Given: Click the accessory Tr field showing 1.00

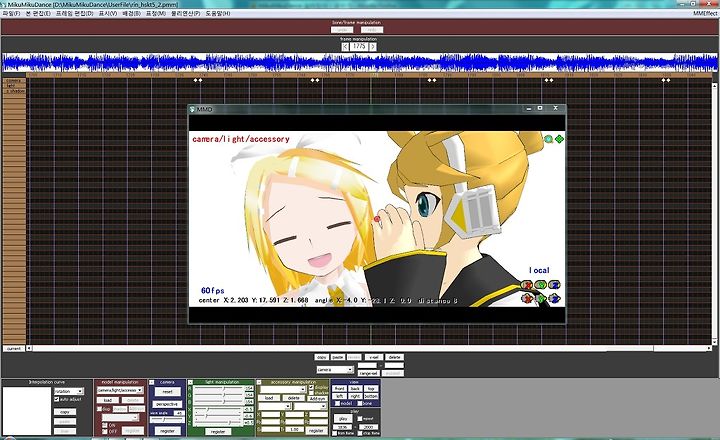Looking at the screenshot, I should 294,429.
